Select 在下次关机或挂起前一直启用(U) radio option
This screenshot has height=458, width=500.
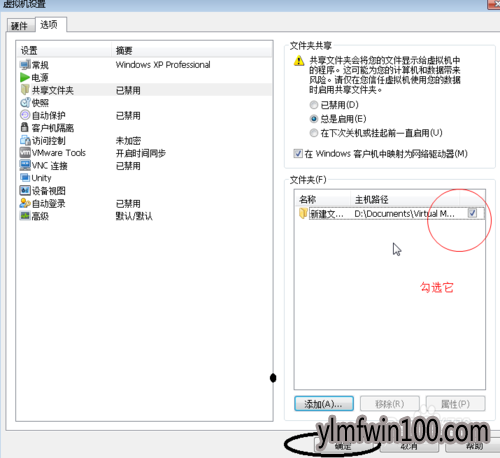pos(314,133)
